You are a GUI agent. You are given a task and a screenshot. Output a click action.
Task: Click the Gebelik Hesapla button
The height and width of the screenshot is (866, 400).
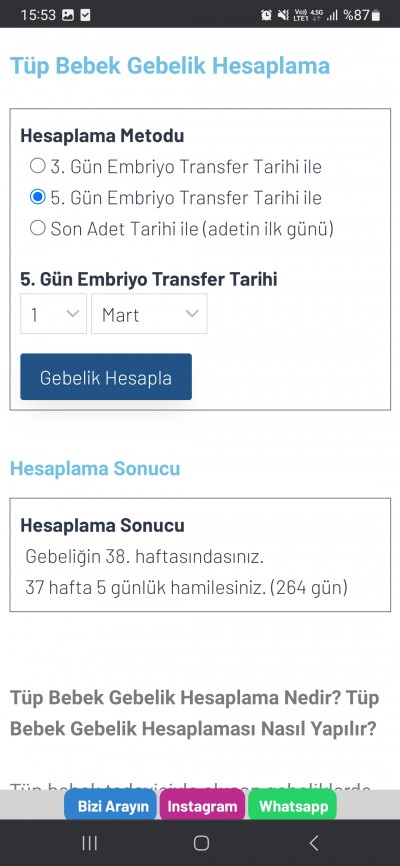tap(106, 377)
